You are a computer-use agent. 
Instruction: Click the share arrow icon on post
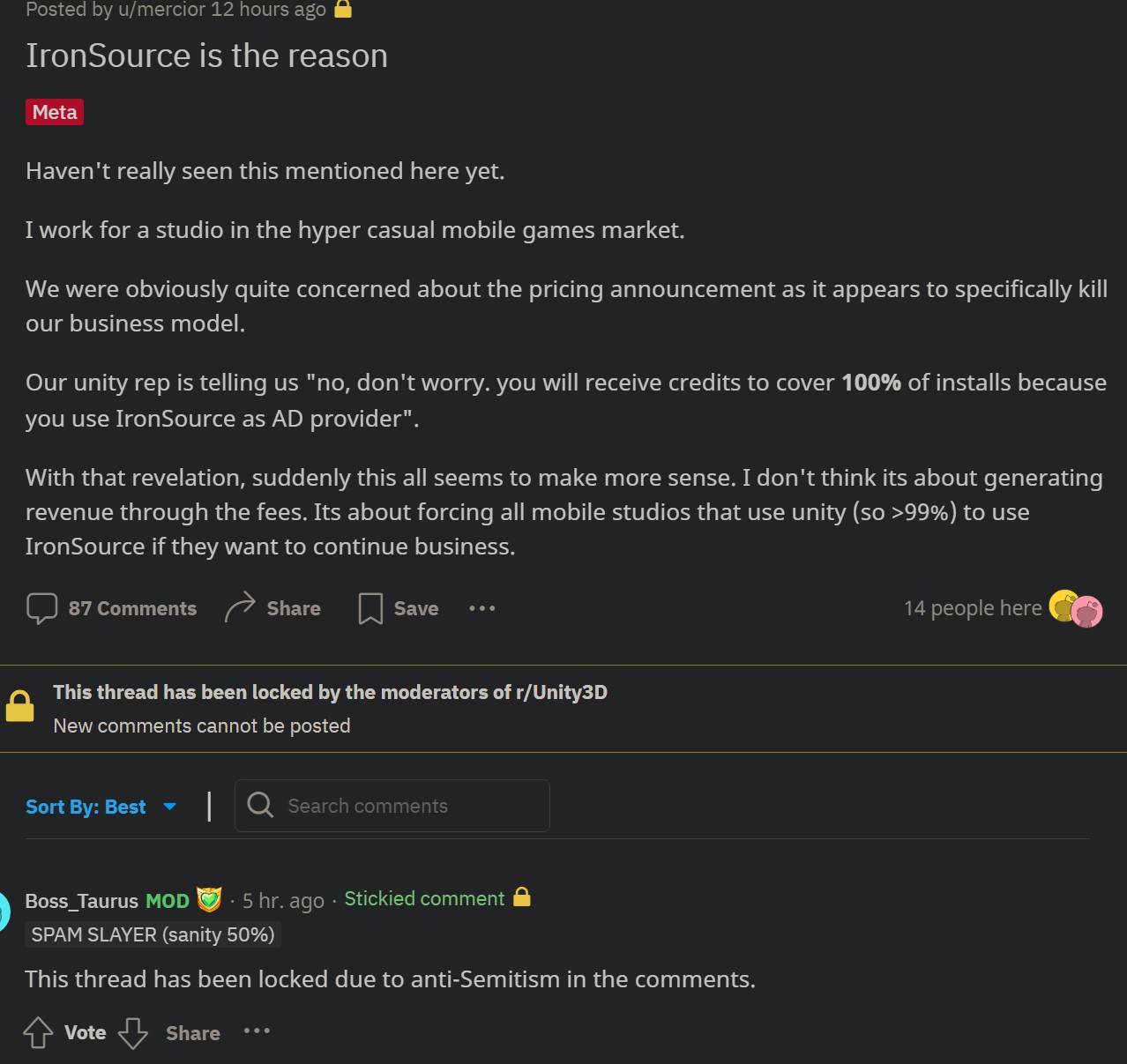pos(240,607)
